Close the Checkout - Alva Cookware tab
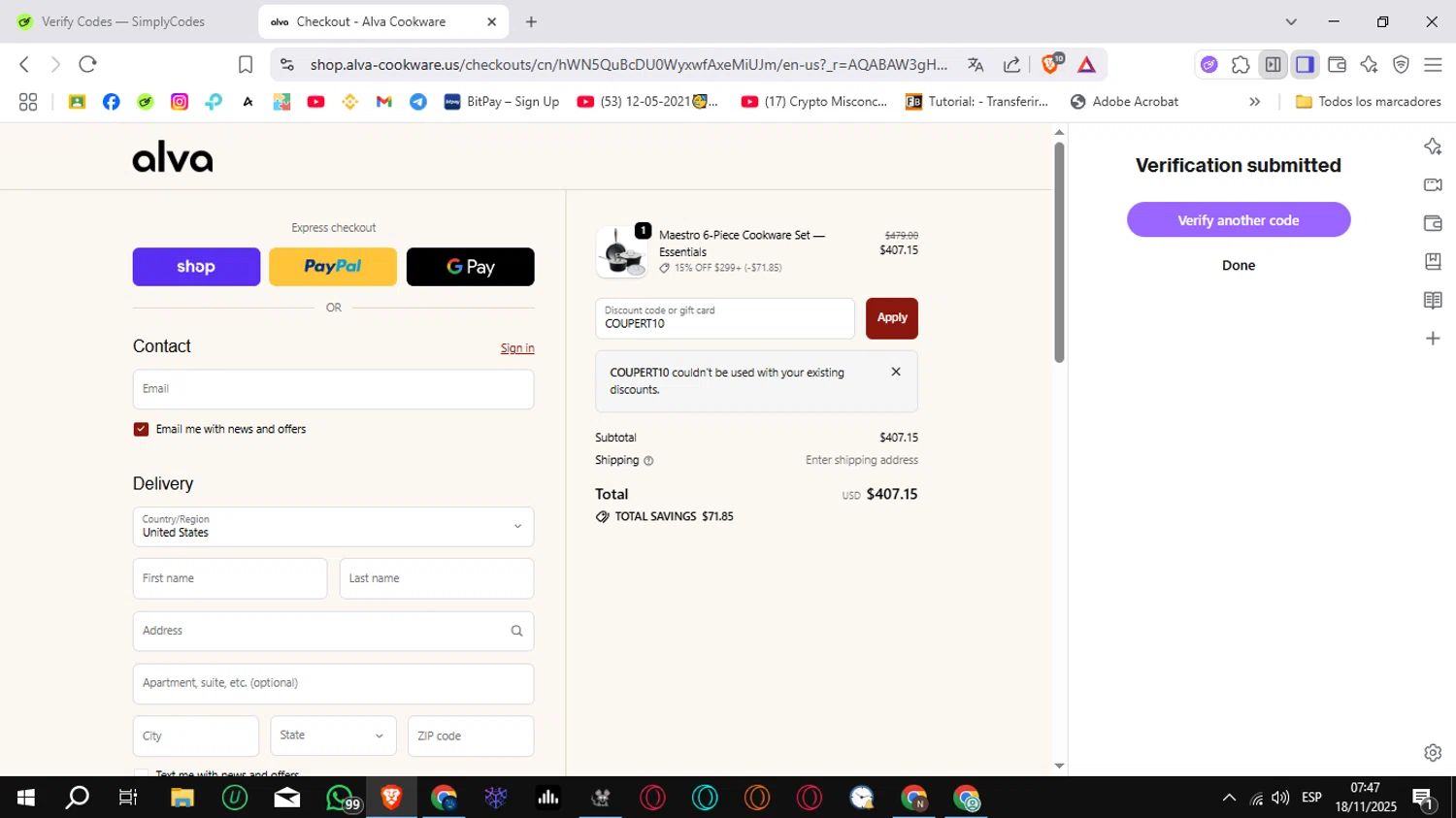The height and width of the screenshot is (818, 1456). 492,21
